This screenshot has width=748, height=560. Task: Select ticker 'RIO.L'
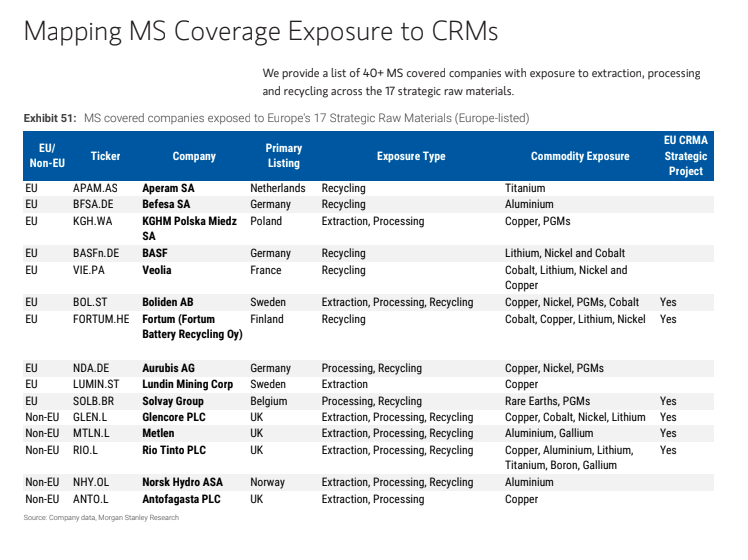coord(85,451)
